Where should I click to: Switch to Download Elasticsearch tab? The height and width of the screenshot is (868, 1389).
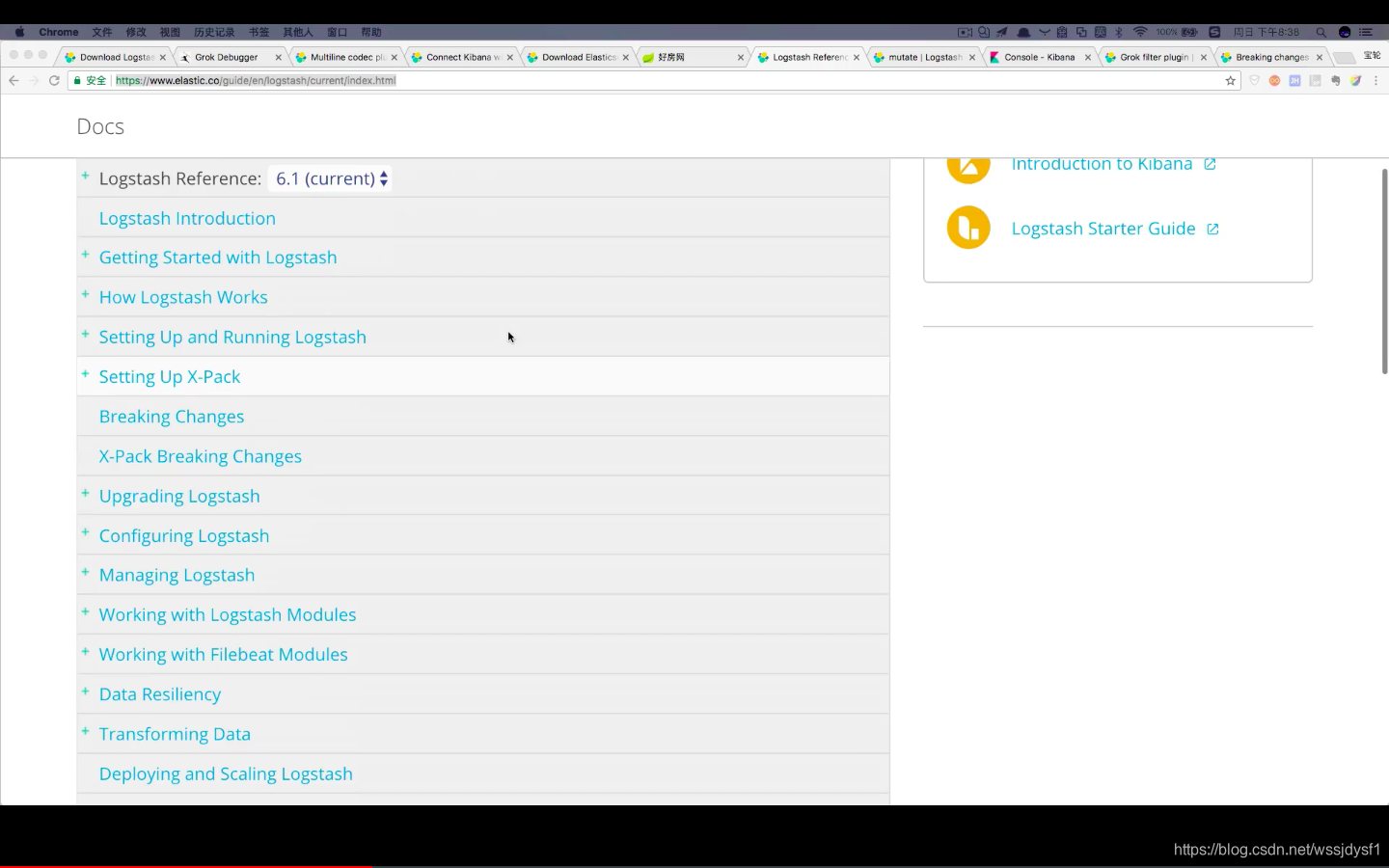point(579,57)
